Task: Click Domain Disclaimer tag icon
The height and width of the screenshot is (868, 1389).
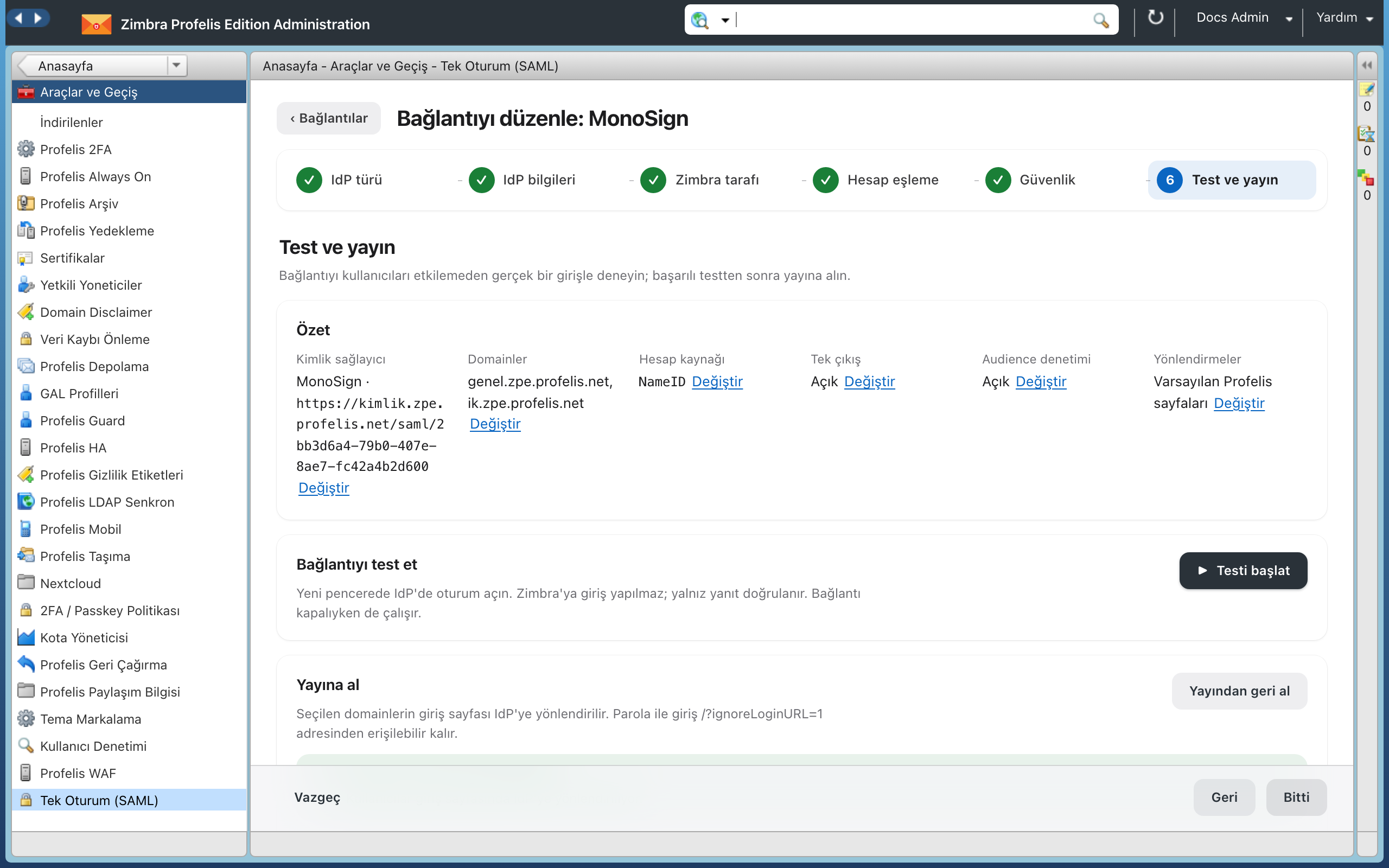Action: (x=26, y=312)
